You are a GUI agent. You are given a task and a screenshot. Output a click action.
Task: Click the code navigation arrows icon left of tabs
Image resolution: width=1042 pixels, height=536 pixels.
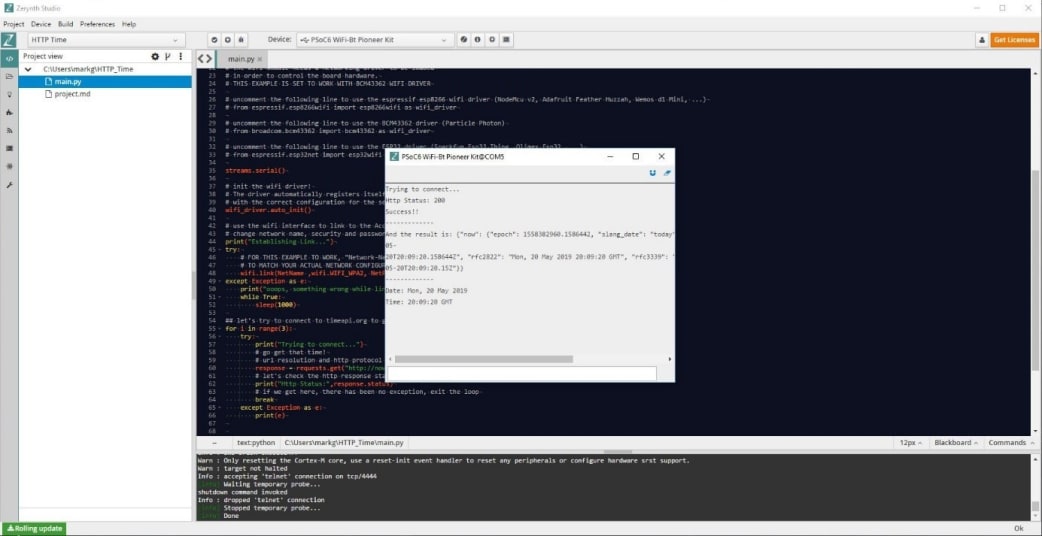205,59
